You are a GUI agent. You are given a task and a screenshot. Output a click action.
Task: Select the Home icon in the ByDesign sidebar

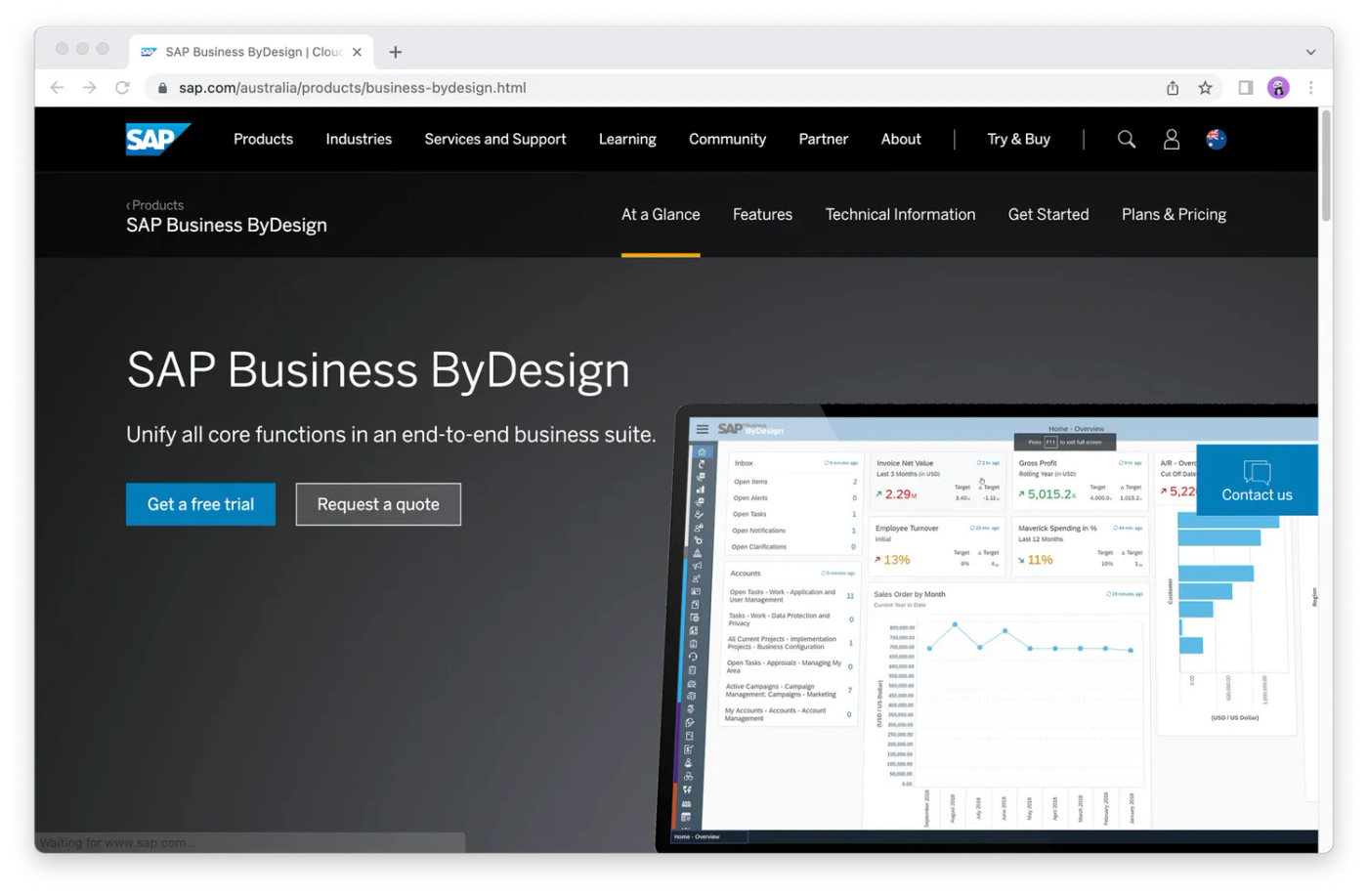click(x=701, y=450)
